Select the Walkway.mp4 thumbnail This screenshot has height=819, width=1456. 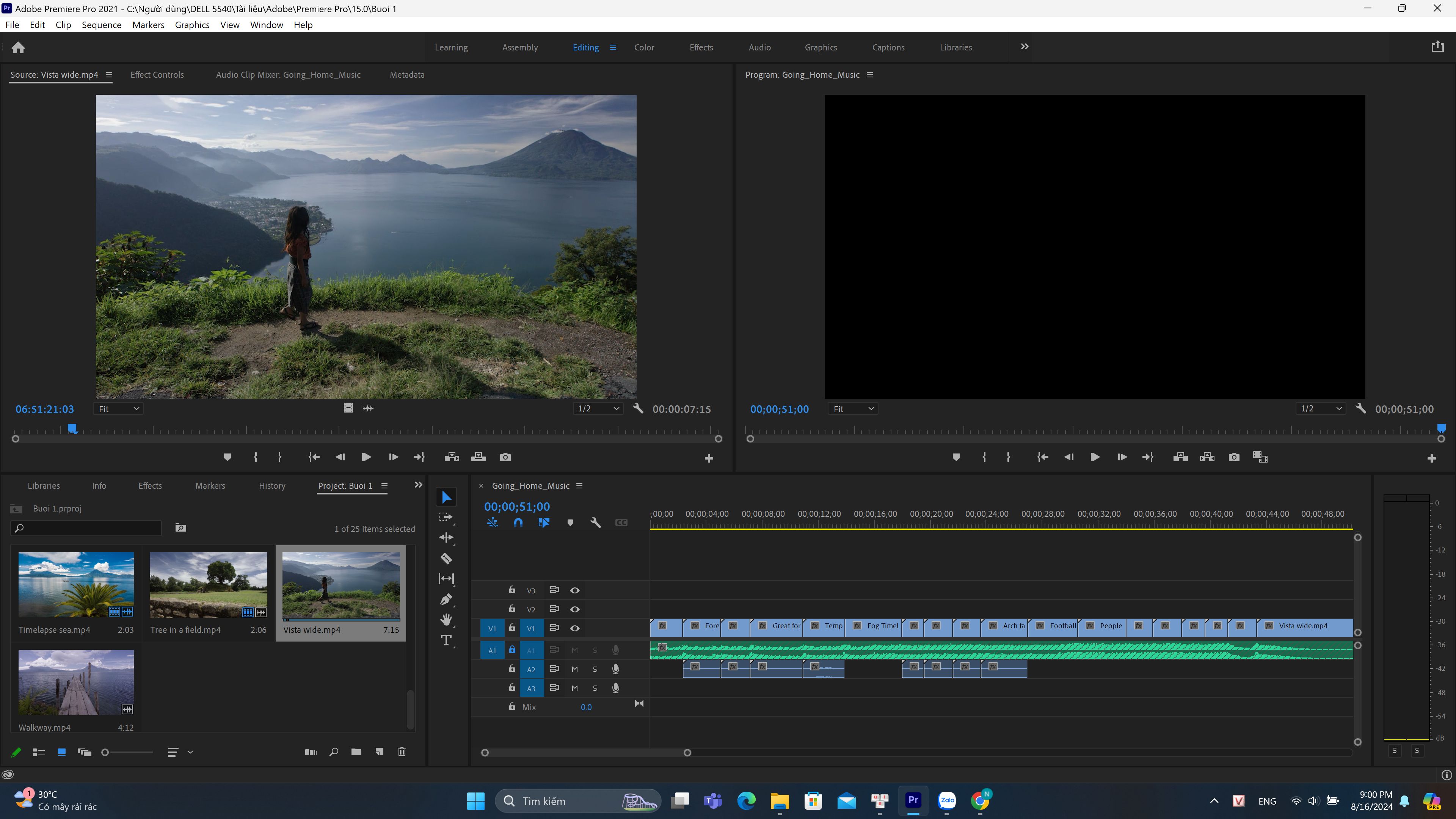coord(76,682)
